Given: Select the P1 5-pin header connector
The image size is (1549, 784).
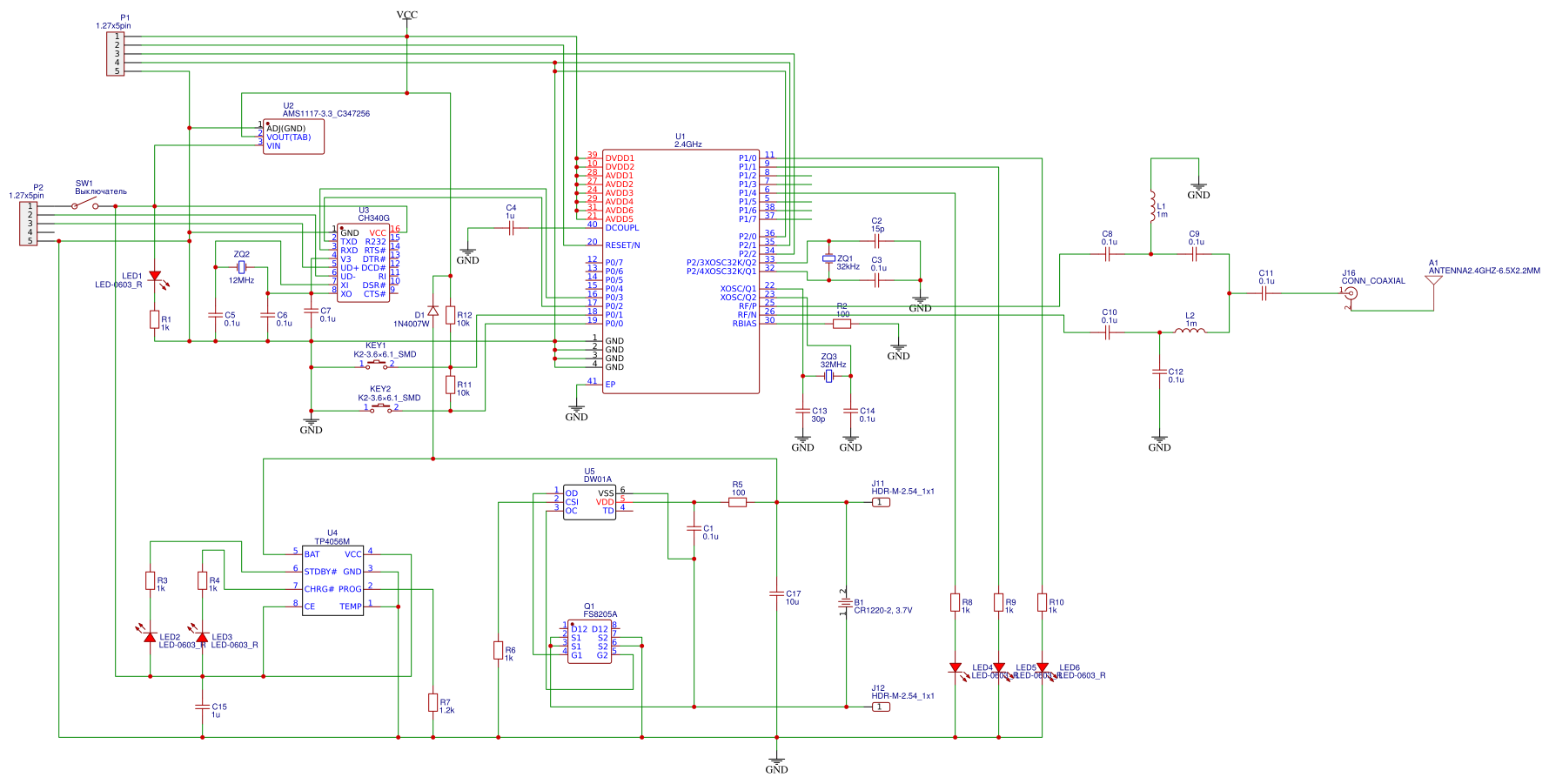Looking at the screenshot, I should pyautogui.click(x=116, y=54).
